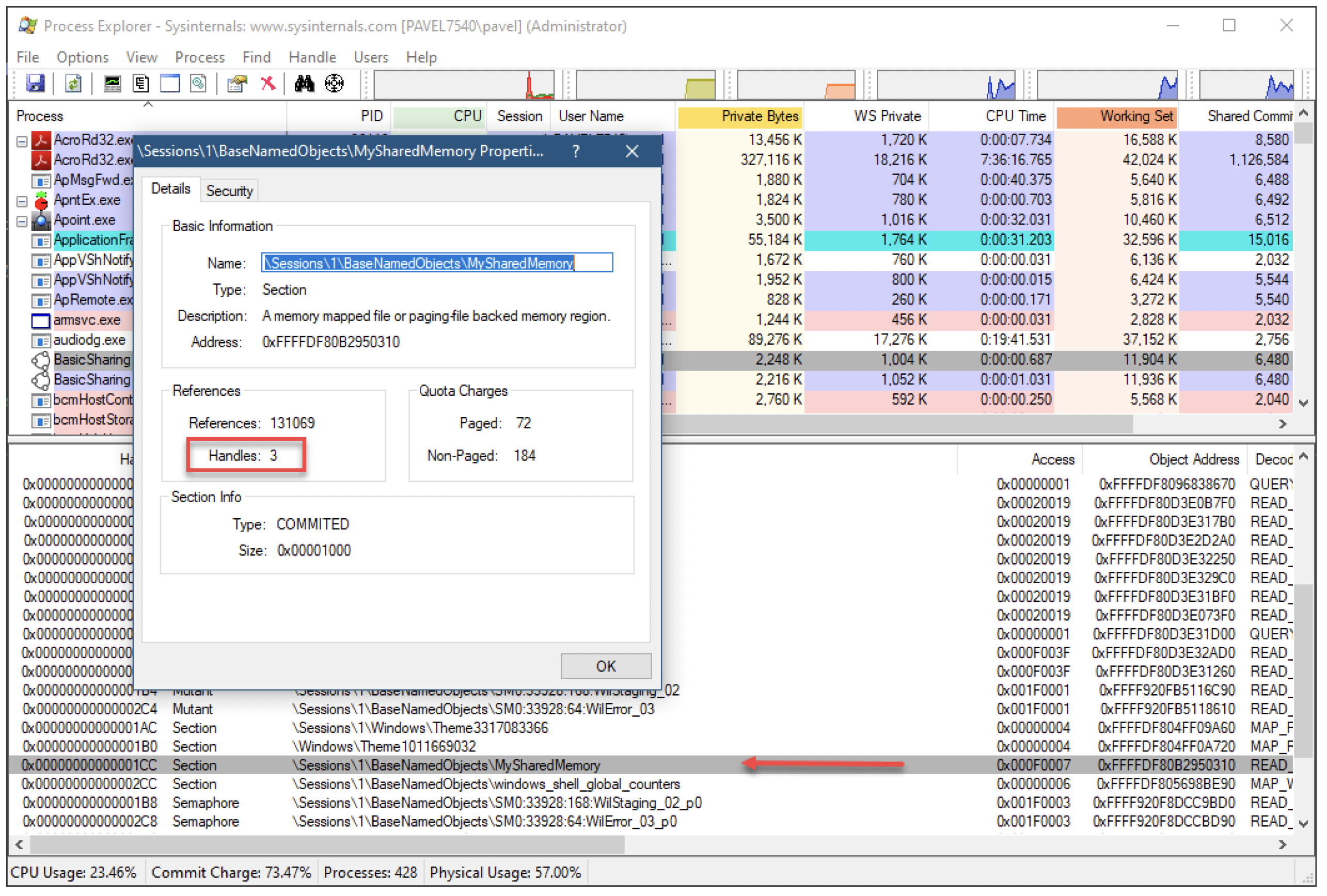Toggle the lower pane toolbar icon
The height and width of the screenshot is (896, 1327).
click(169, 84)
